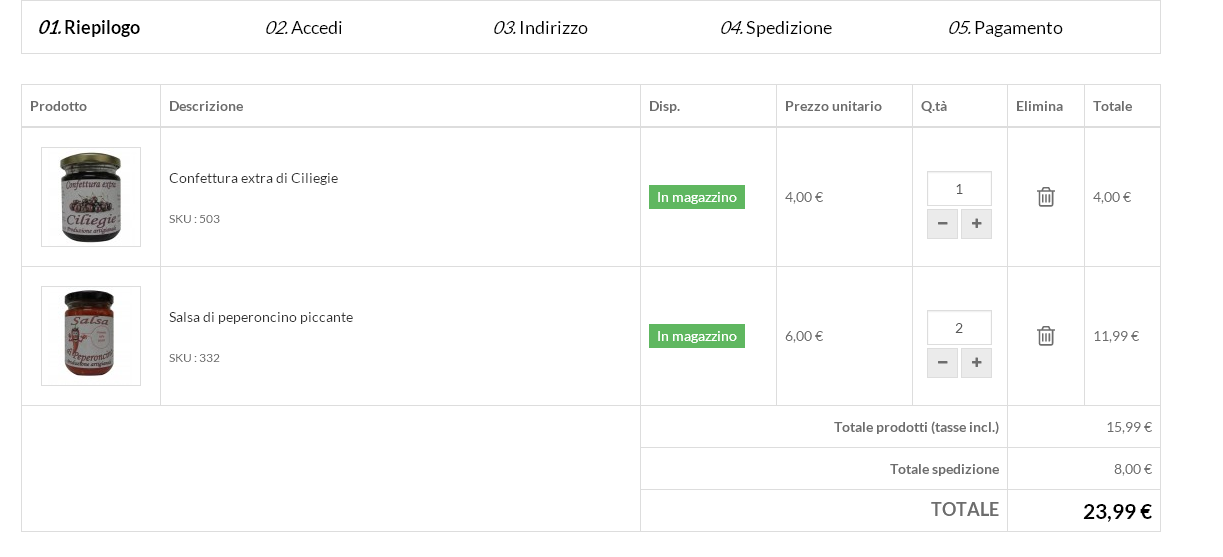Focus the quantity field showing 2
The image size is (1223, 557).
(x=959, y=328)
